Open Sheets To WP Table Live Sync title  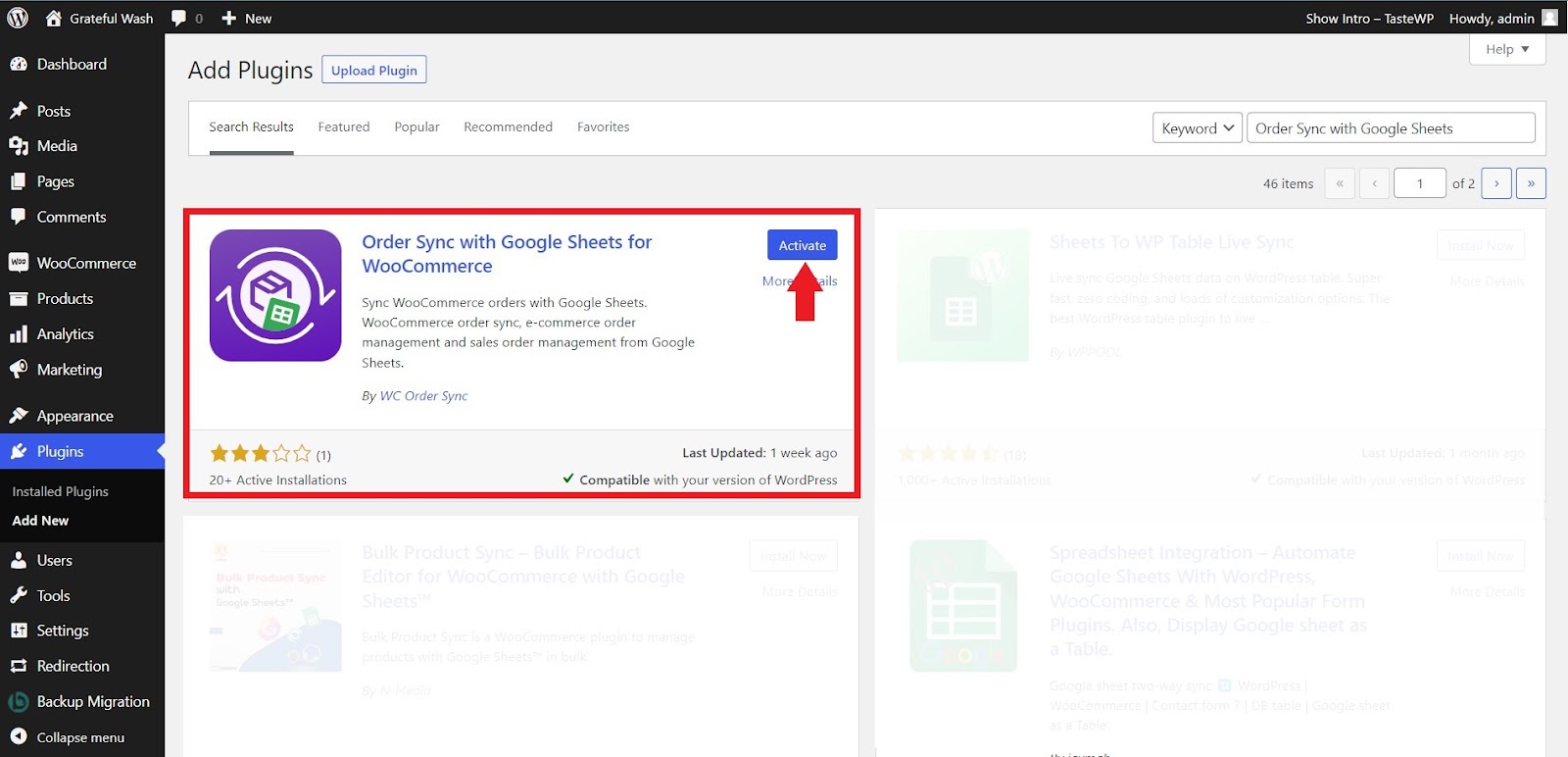click(1171, 242)
